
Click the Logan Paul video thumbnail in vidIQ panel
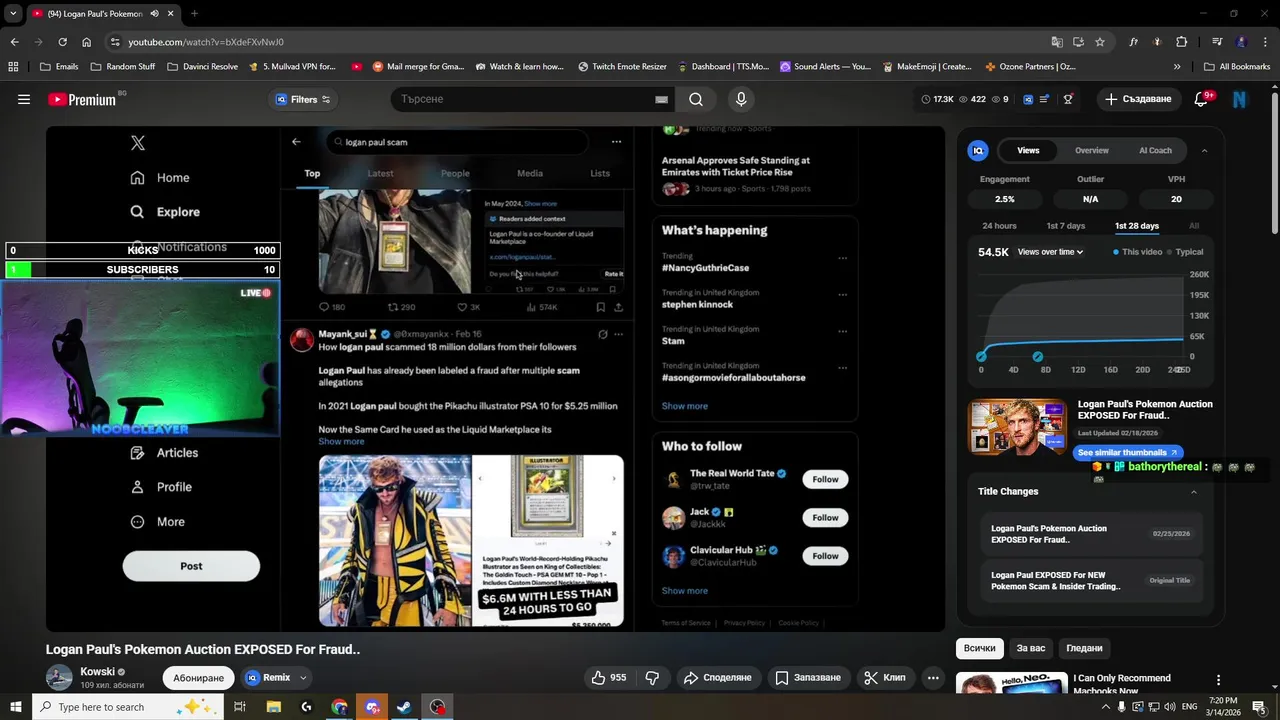tap(1017, 427)
